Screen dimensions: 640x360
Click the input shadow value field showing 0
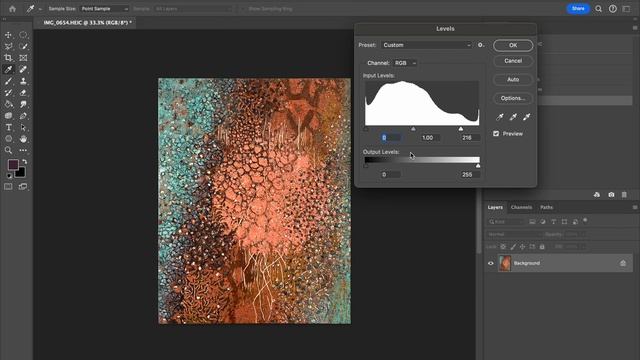coord(391,138)
